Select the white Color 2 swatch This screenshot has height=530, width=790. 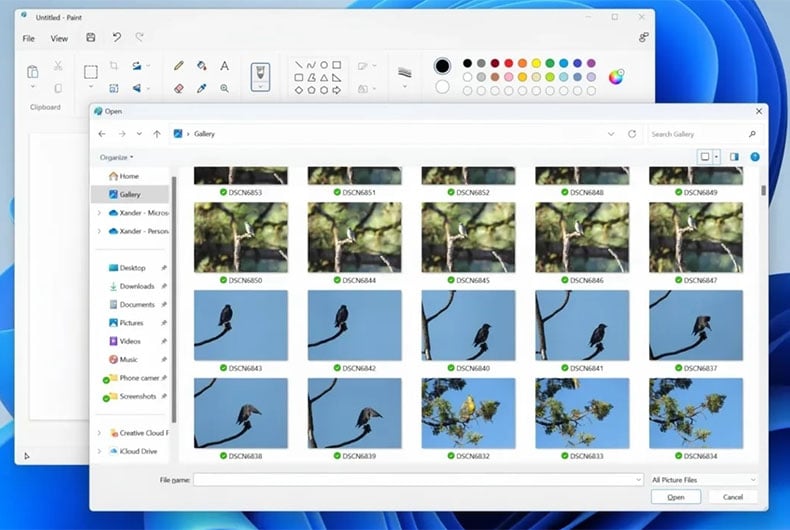coord(442,87)
